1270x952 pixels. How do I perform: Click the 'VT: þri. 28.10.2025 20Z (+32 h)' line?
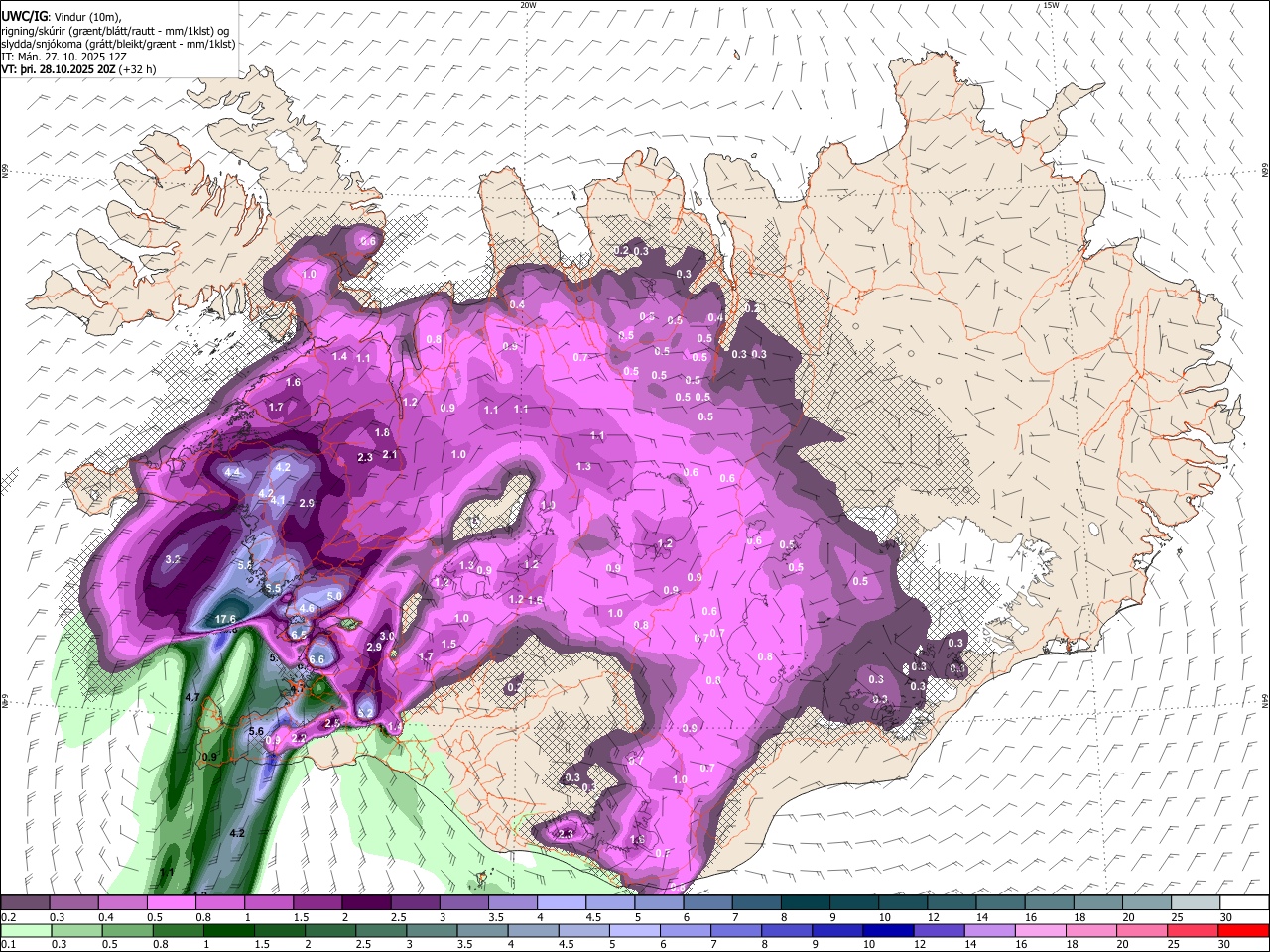pyautogui.click(x=78, y=69)
